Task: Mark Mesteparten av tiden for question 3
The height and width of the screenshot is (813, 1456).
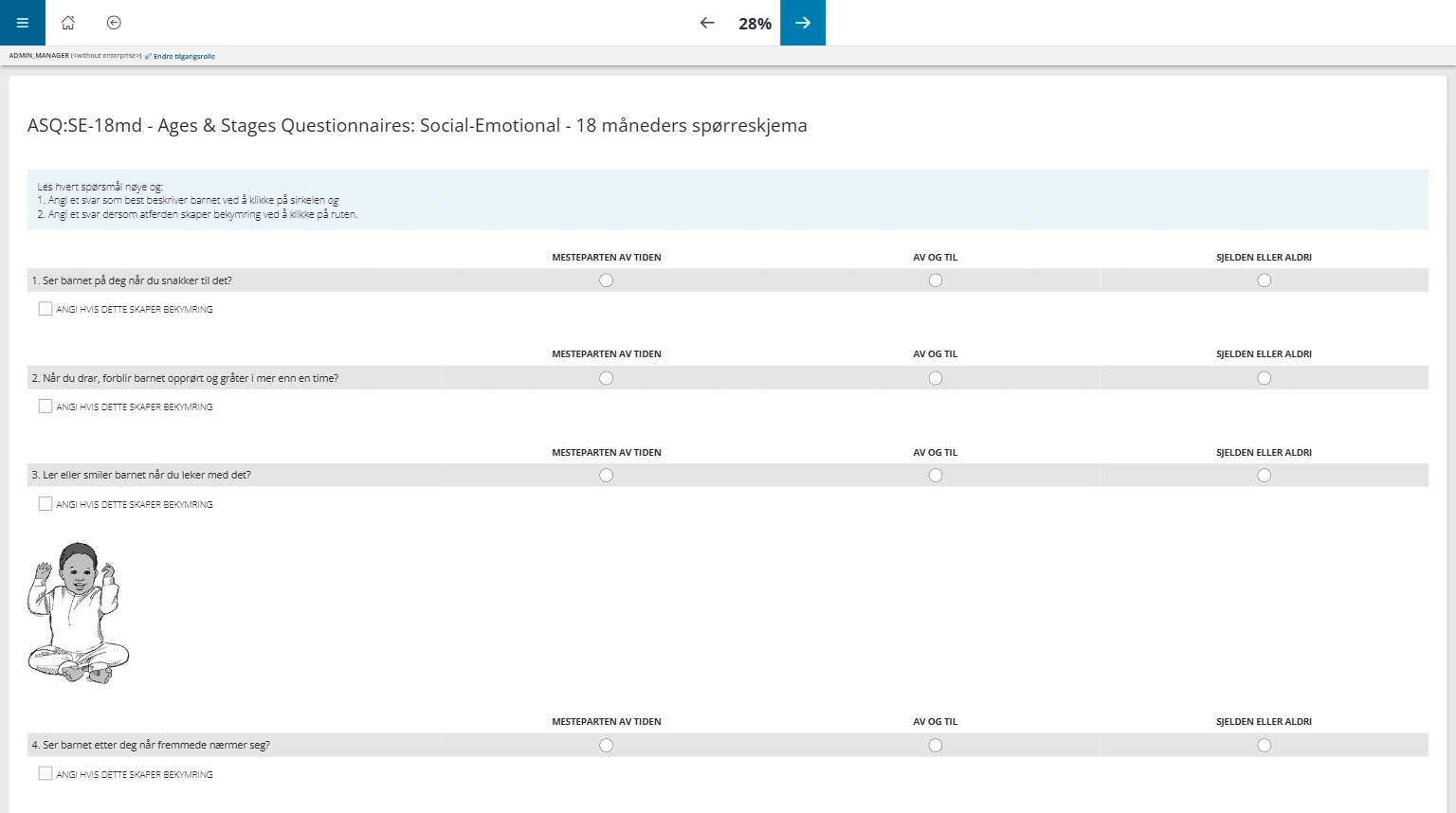Action: tap(607, 476)
